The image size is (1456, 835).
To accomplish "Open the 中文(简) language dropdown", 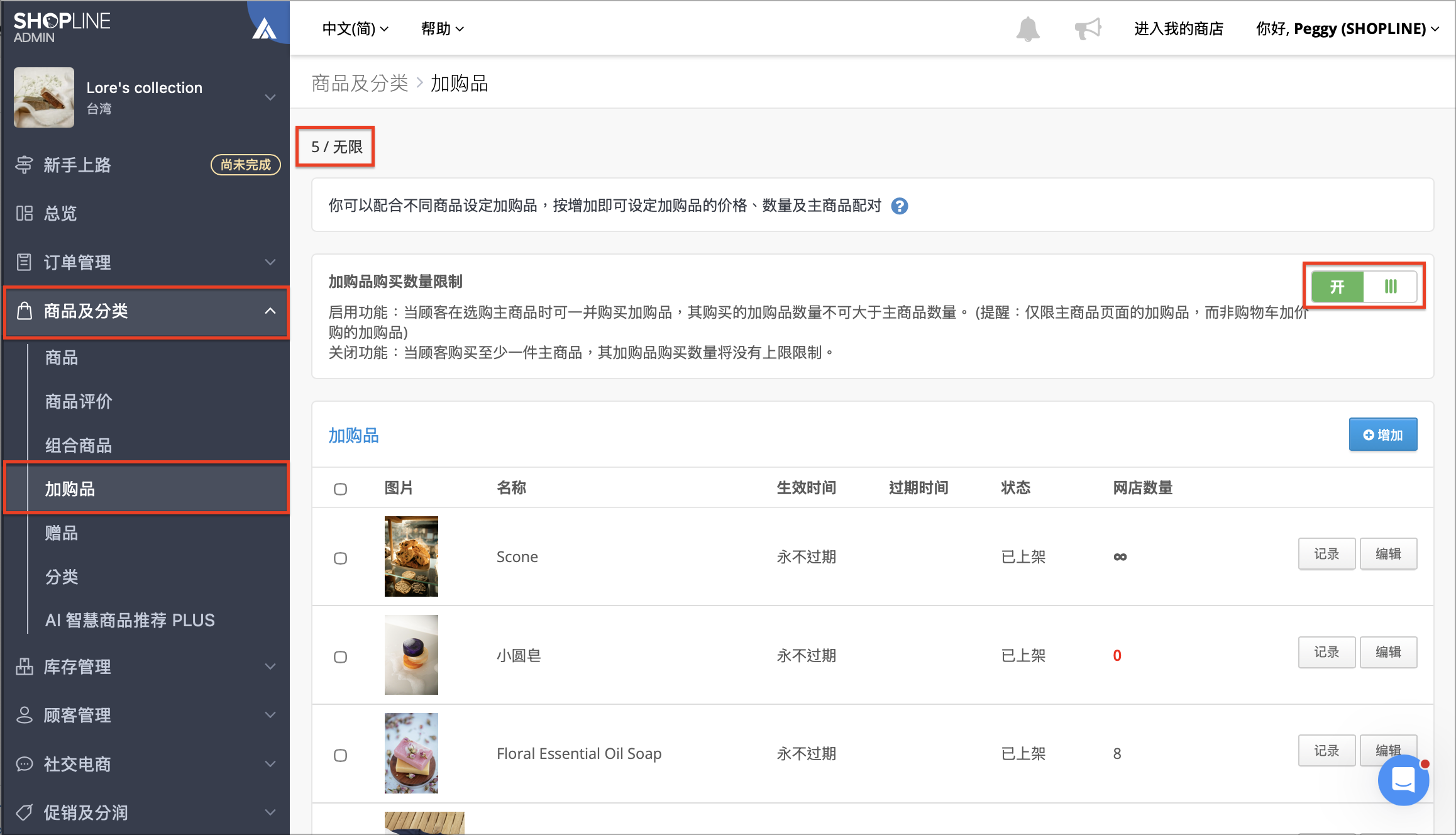I will coord(355,29).
